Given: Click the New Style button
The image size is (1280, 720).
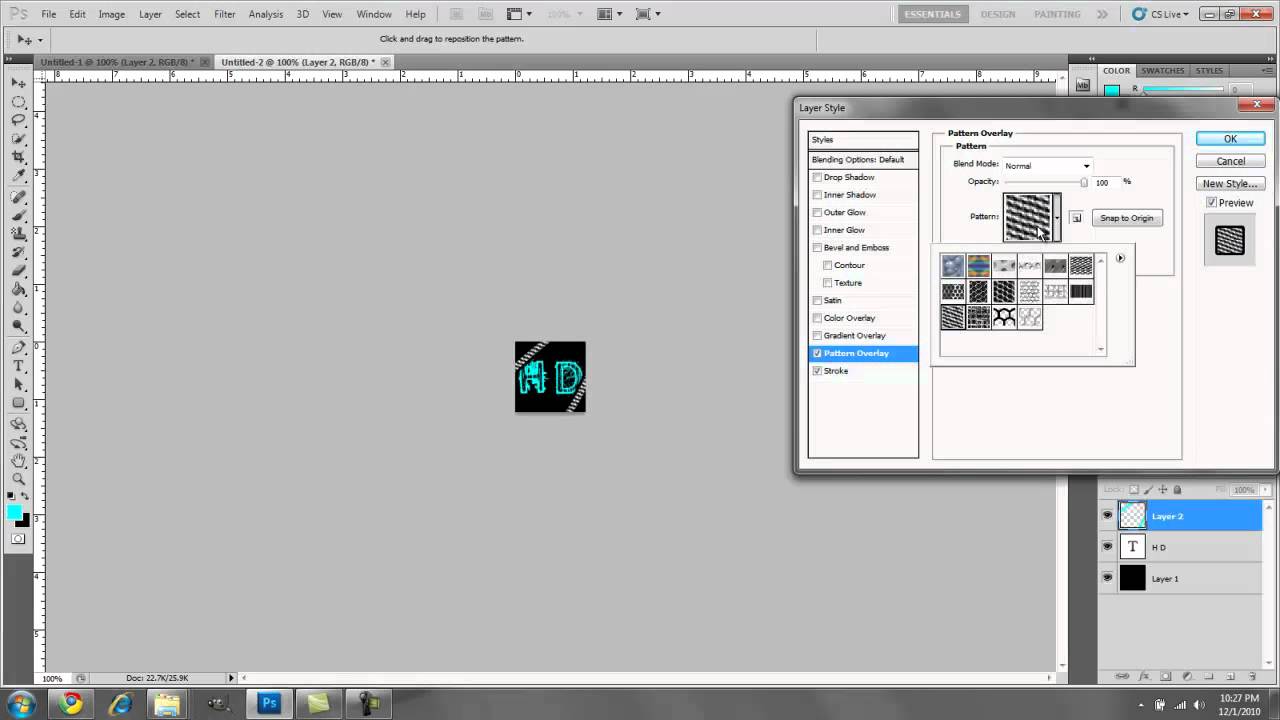Looking at the screenshot, I should (1231, 184).
